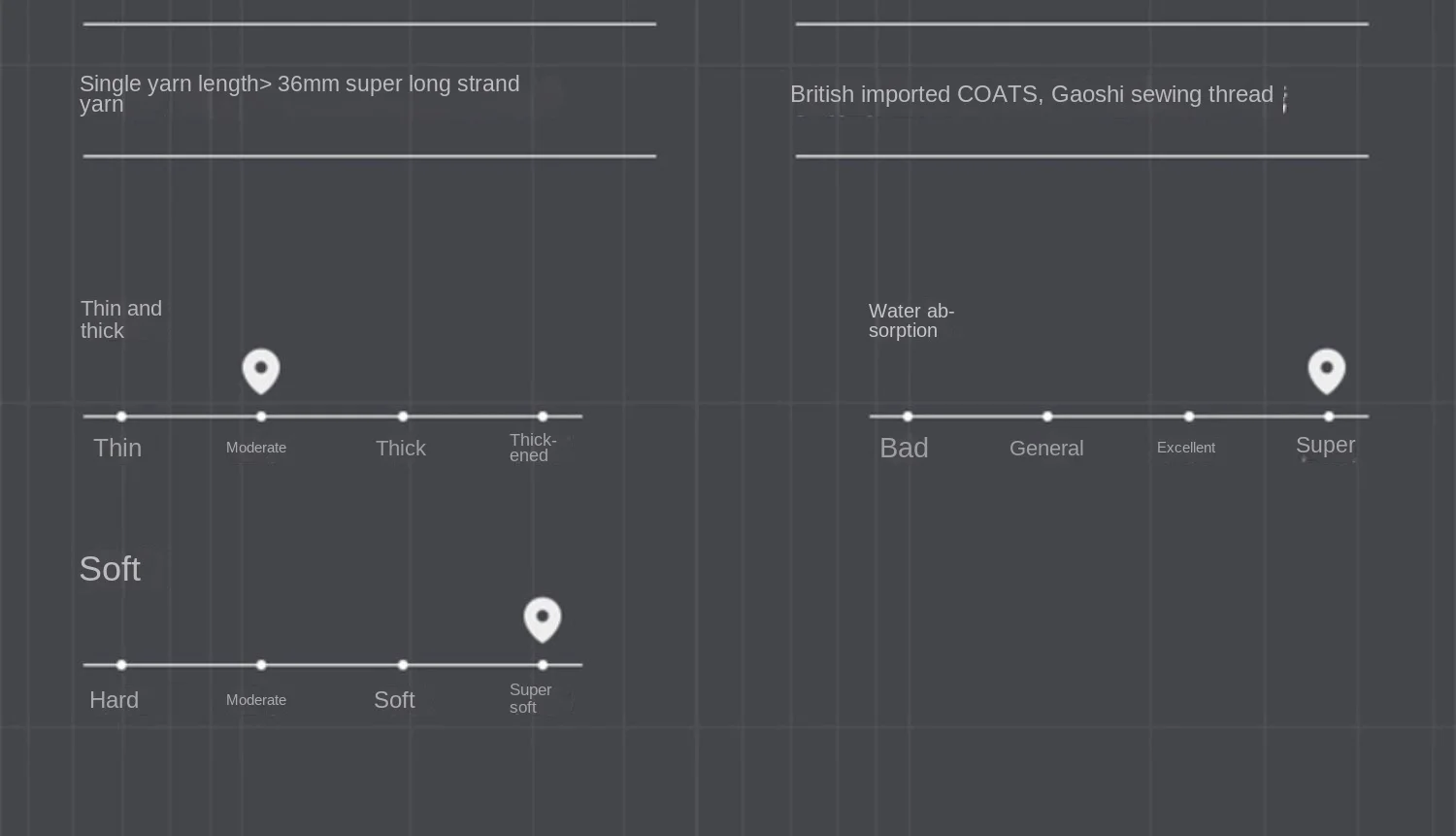Select the Excellent dot on absorption scale

[1189, 417]
